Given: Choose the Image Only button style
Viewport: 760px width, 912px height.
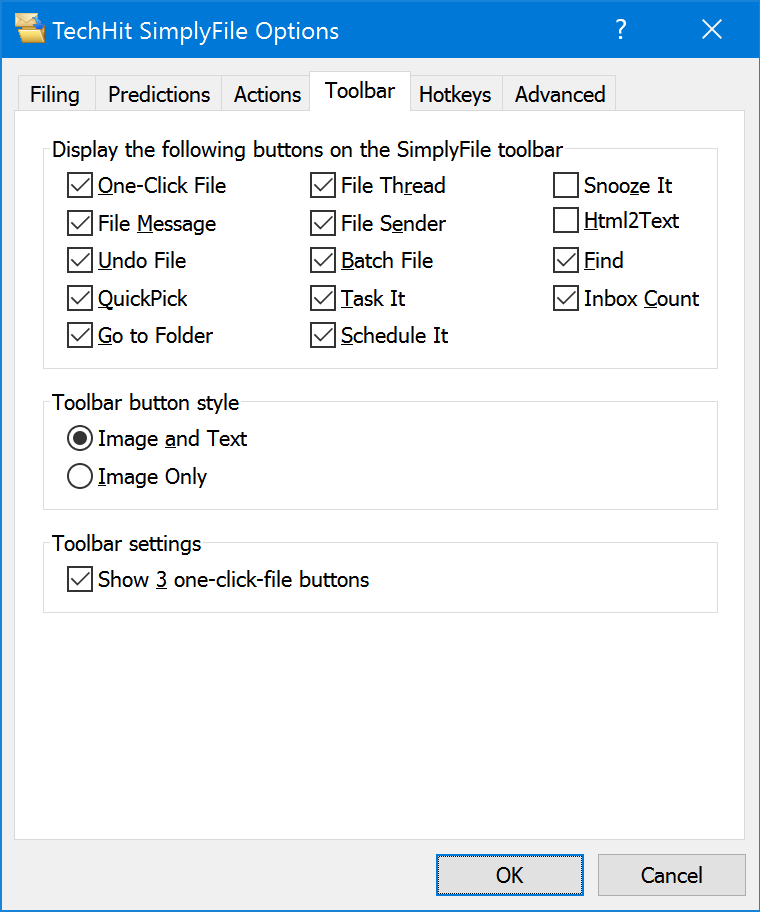Looking at the screenshot, I should point(80,476).
